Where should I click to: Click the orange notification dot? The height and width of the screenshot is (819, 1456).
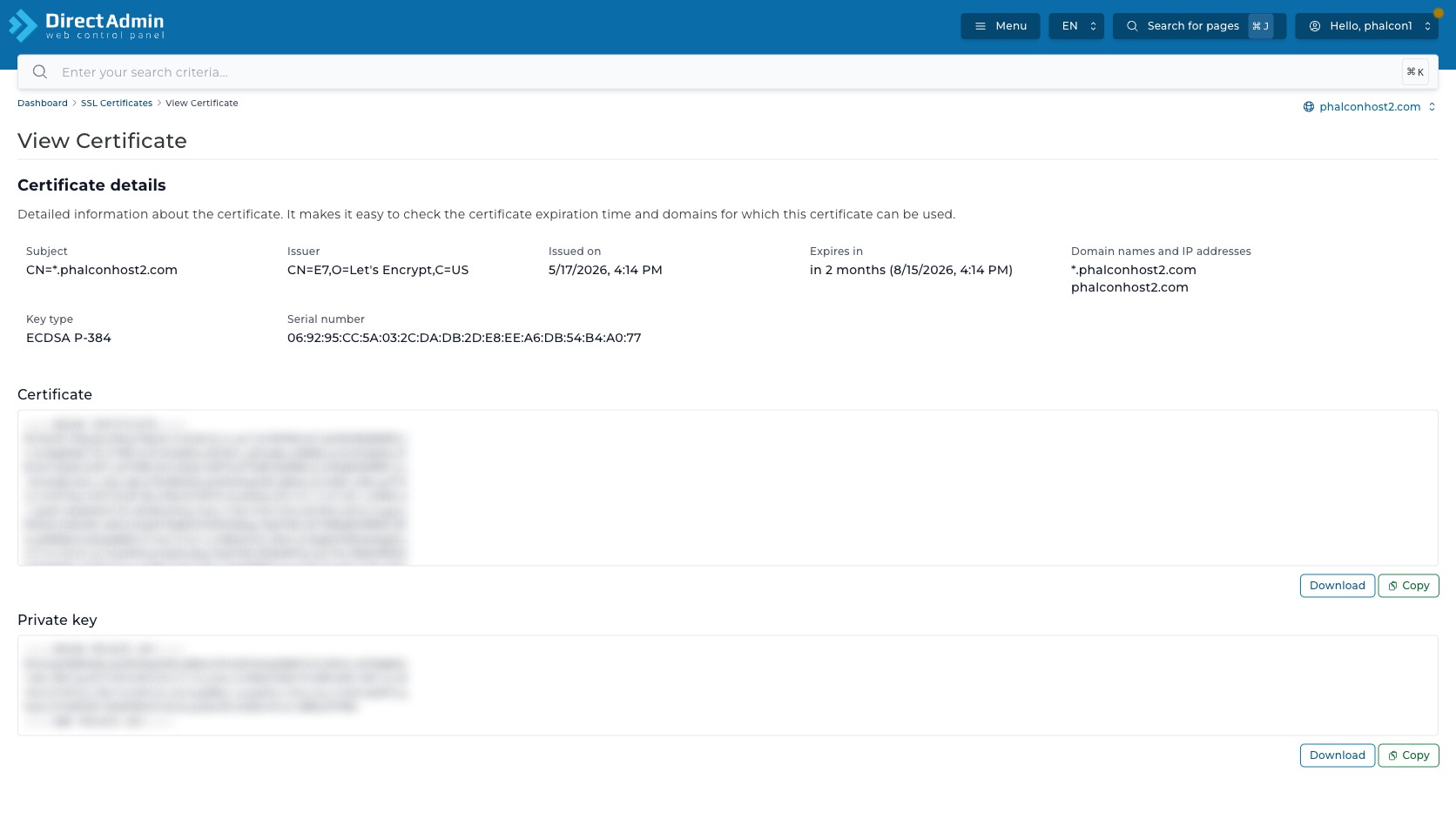tap(1438, 13)
